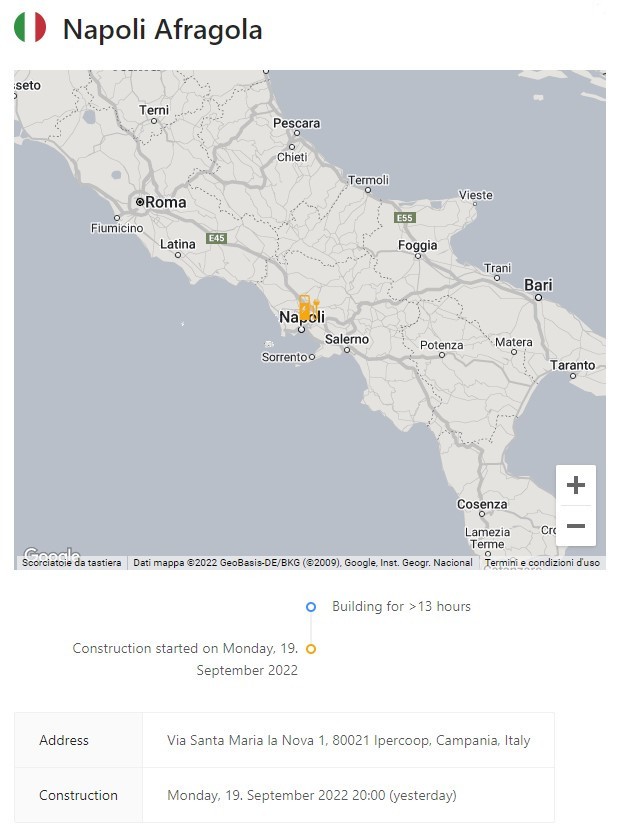Viewport: 621px width, 830px height.
Task: Click the 'Matera' label on the map
Action: pos(514,342)
